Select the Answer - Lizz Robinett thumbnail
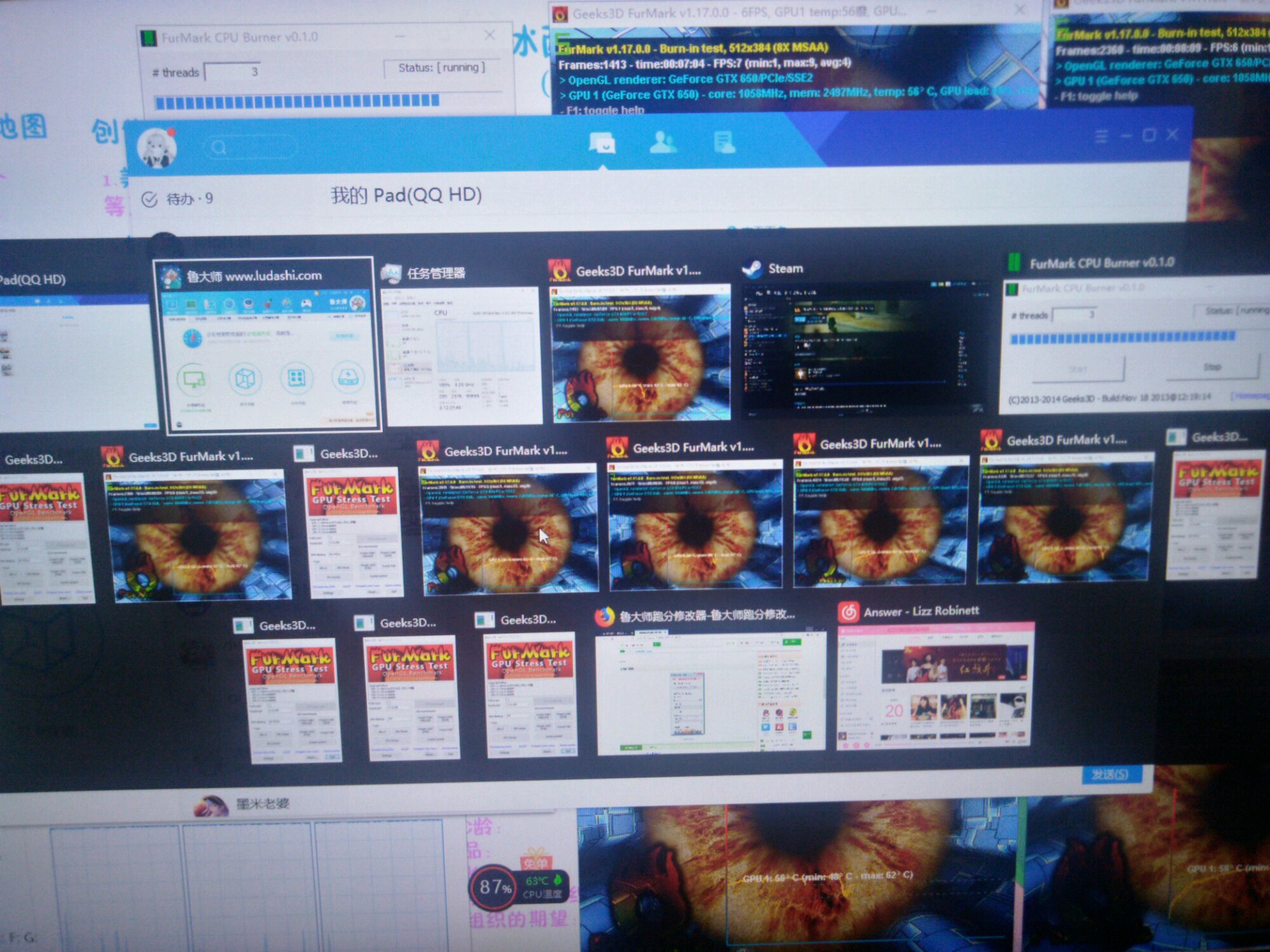 point(935,685)
